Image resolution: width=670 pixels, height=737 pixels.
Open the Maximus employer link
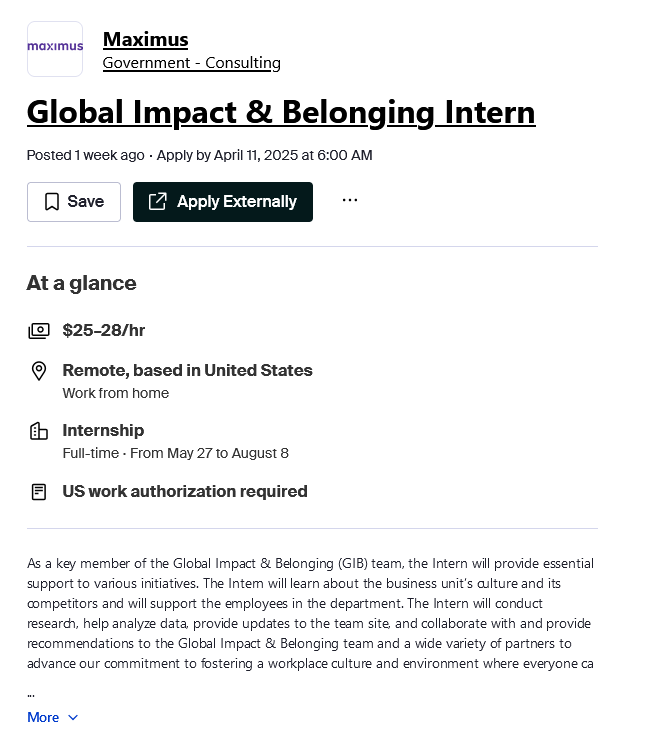146,39
